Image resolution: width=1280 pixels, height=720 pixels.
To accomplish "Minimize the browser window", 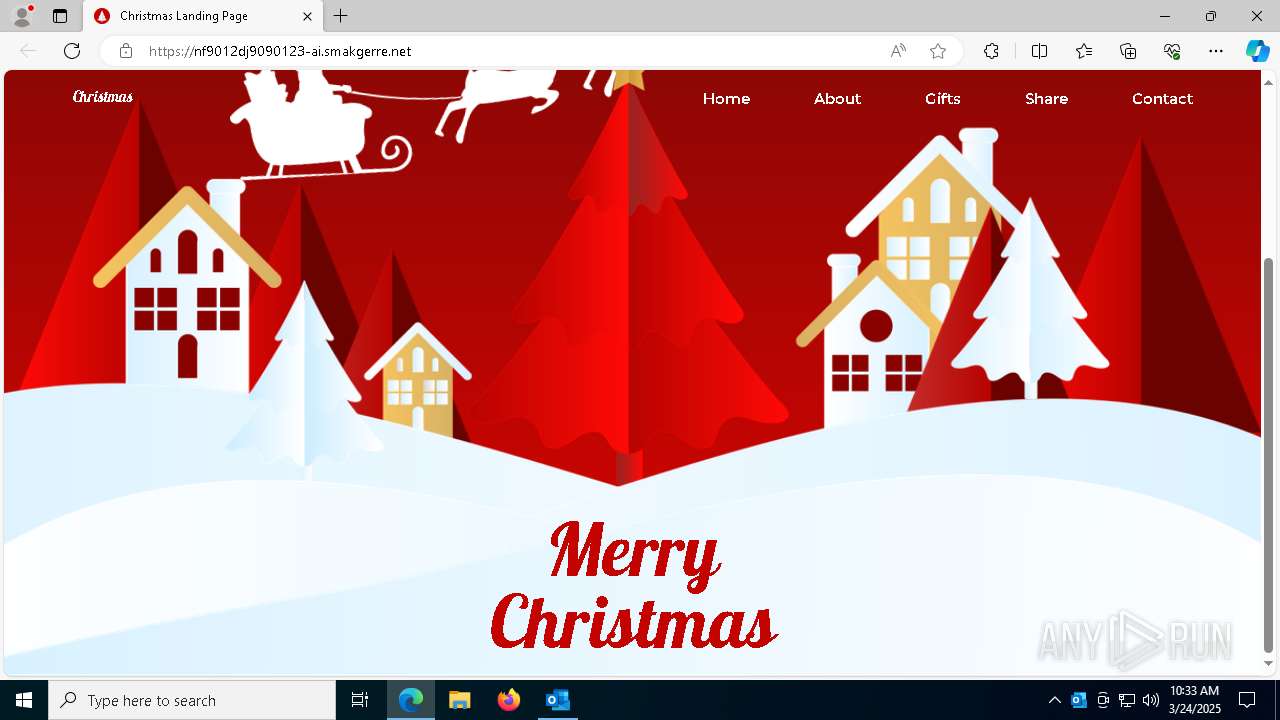I will 1165,16.
